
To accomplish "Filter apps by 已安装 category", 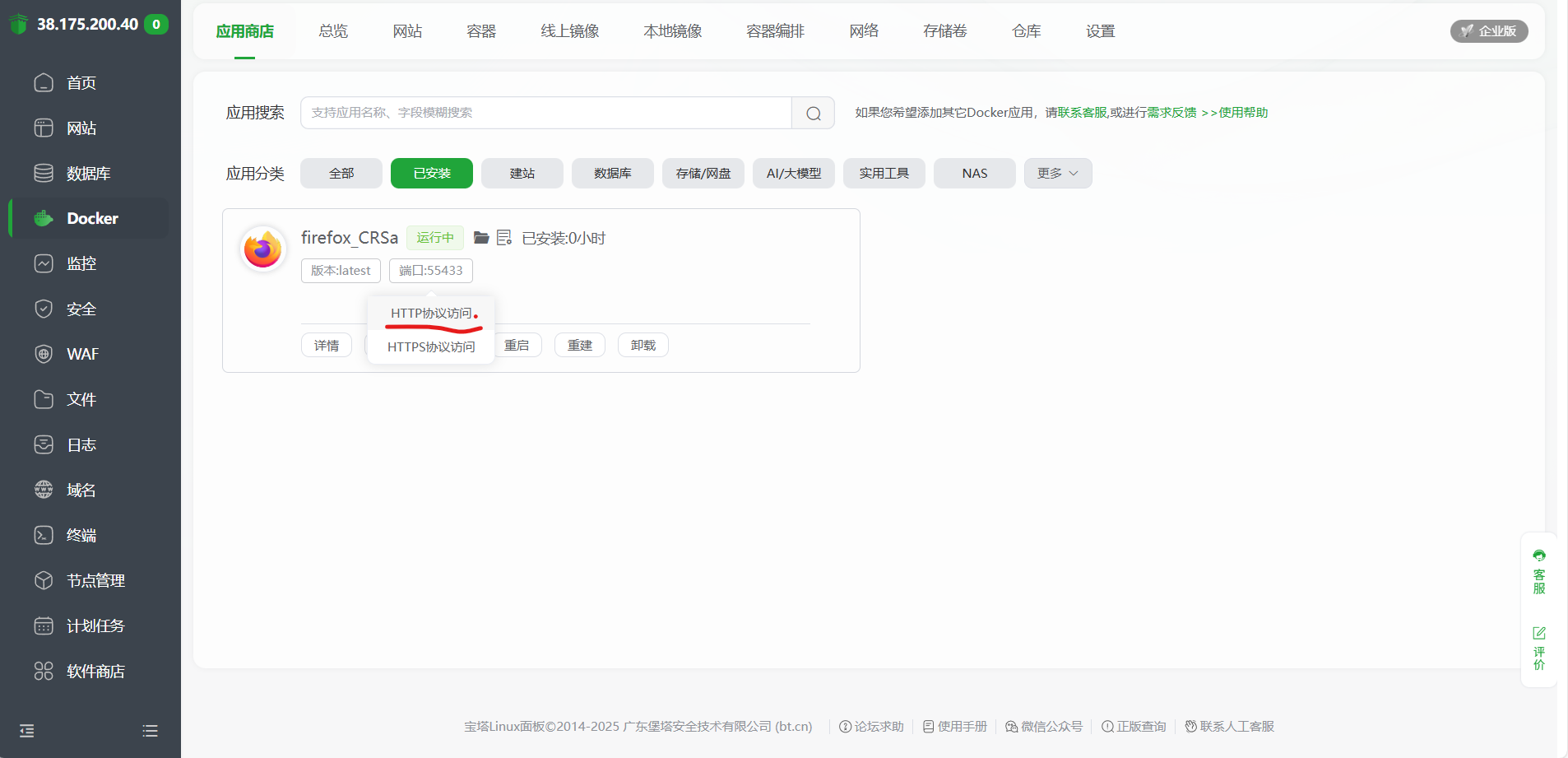I will [431, 174].
